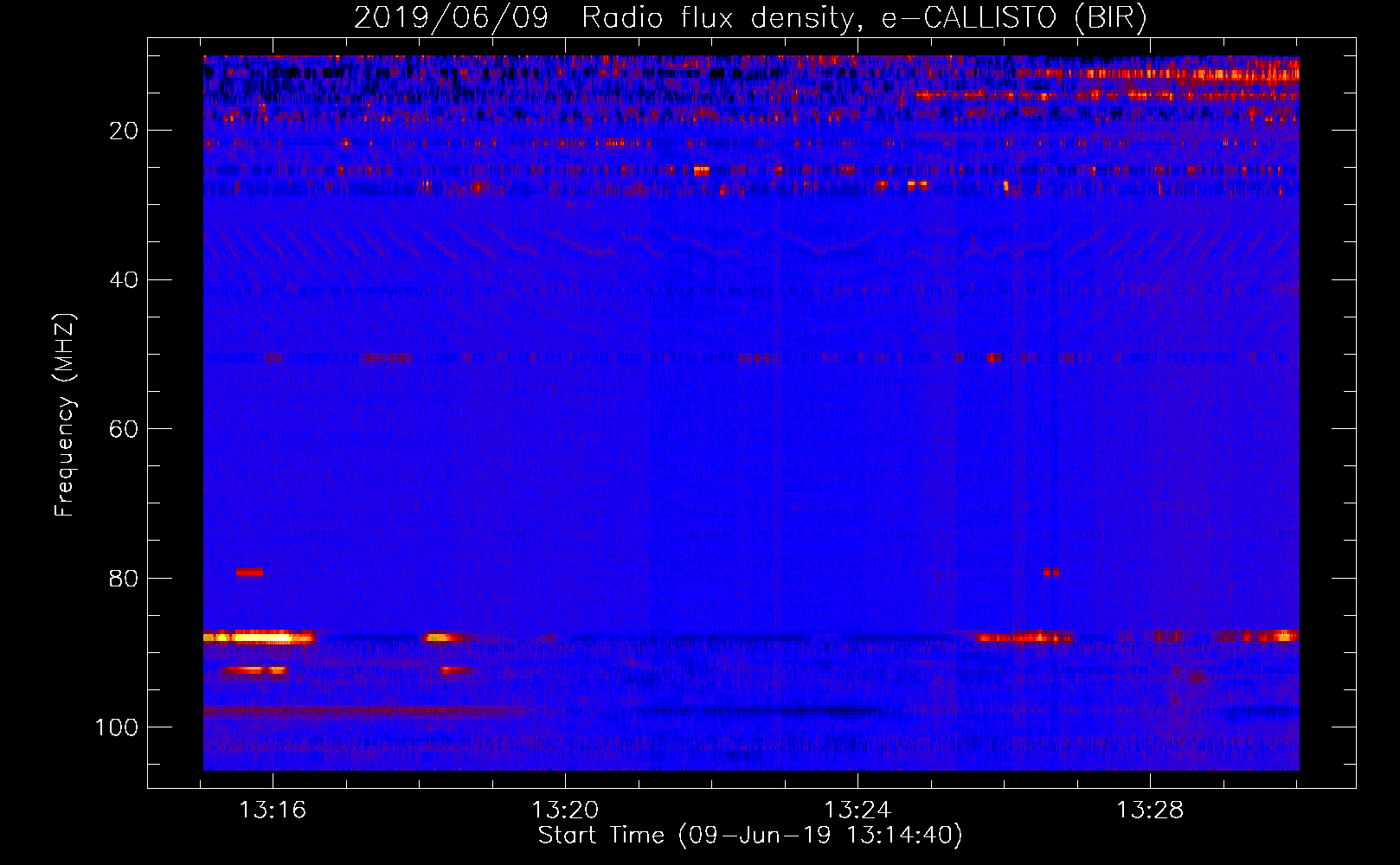Click the time tick label '13:16'
The image size is (1400, 865).
click(273, 810)
